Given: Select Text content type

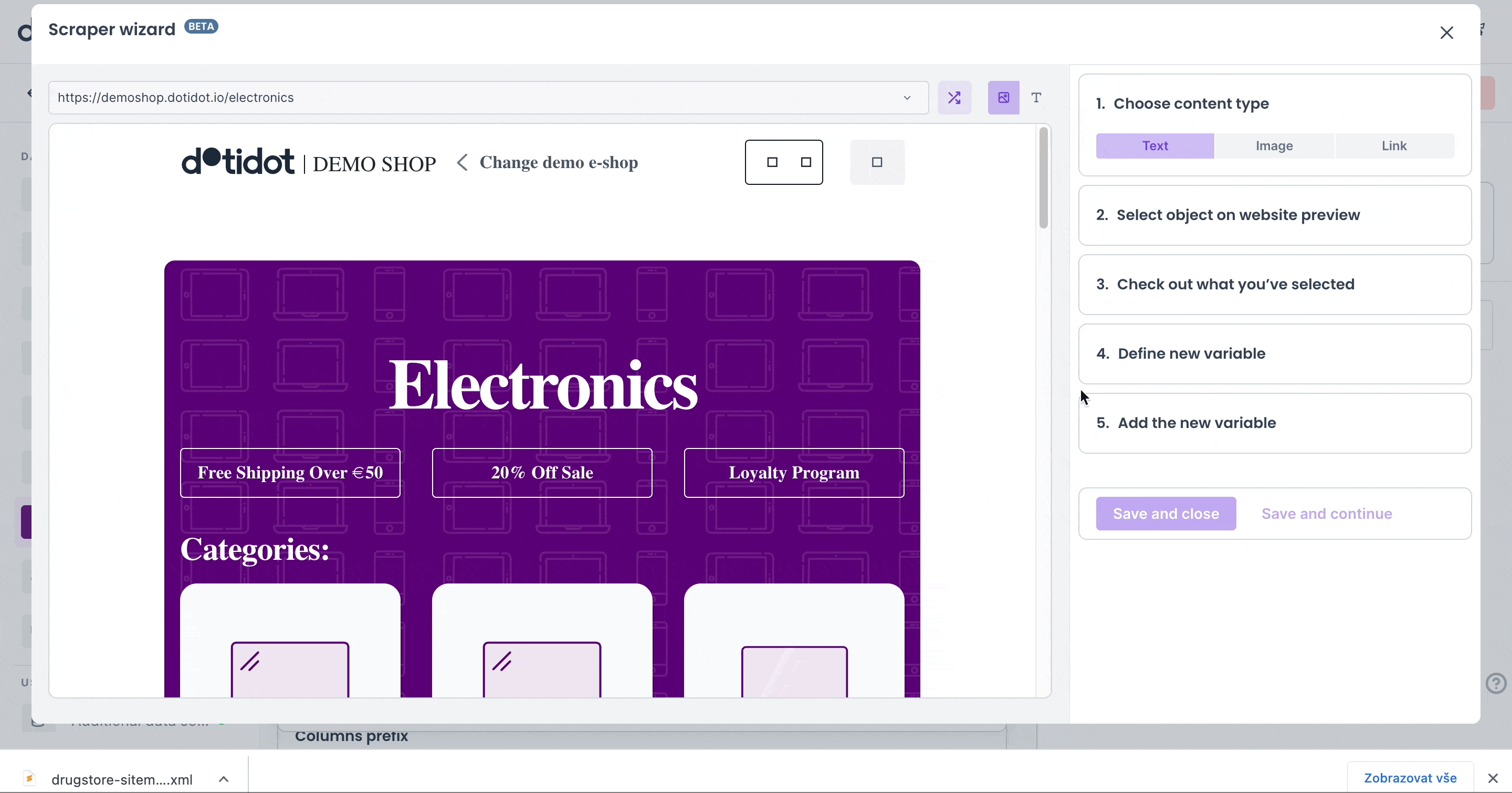Looking at the screenshot, I should tap(1154, 145).
